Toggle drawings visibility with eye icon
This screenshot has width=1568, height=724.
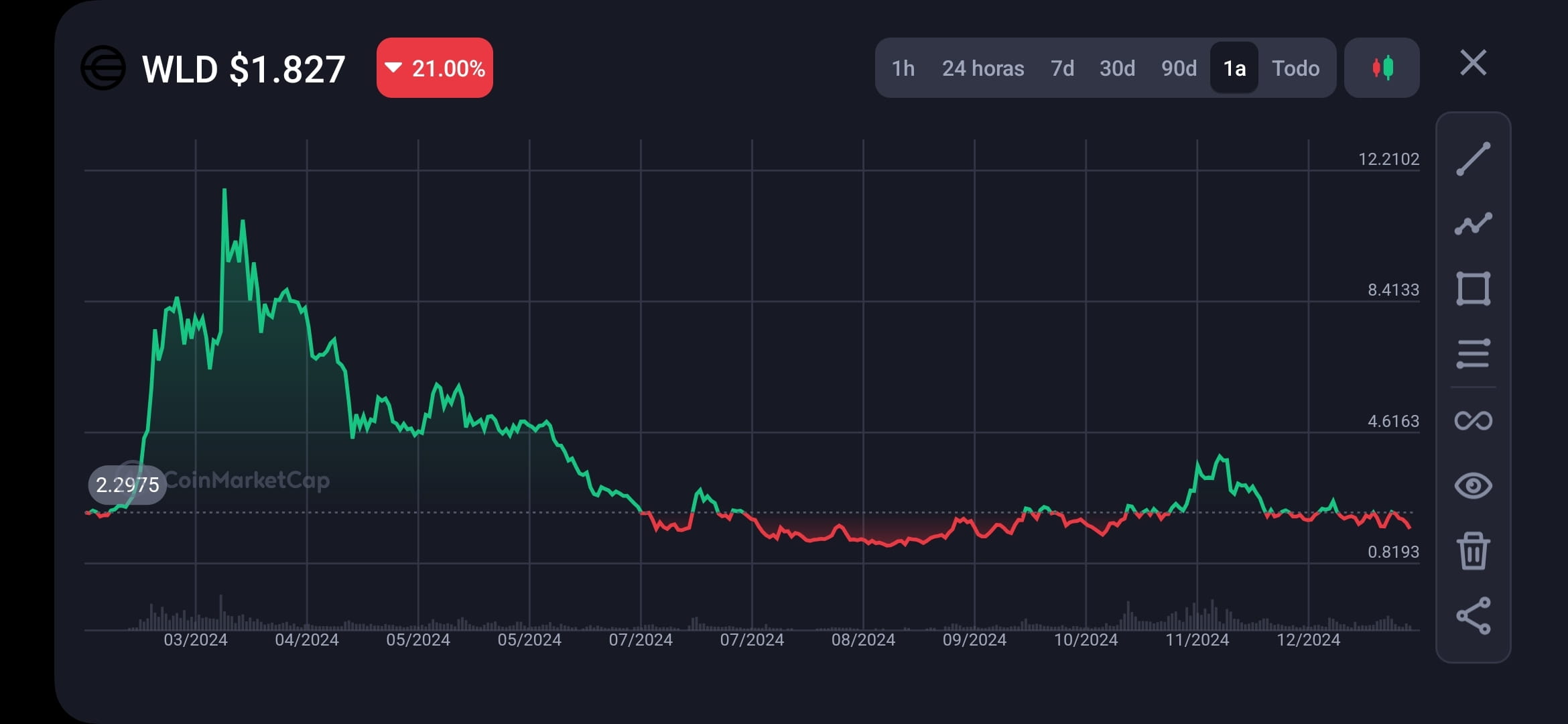pos(1473,485)
